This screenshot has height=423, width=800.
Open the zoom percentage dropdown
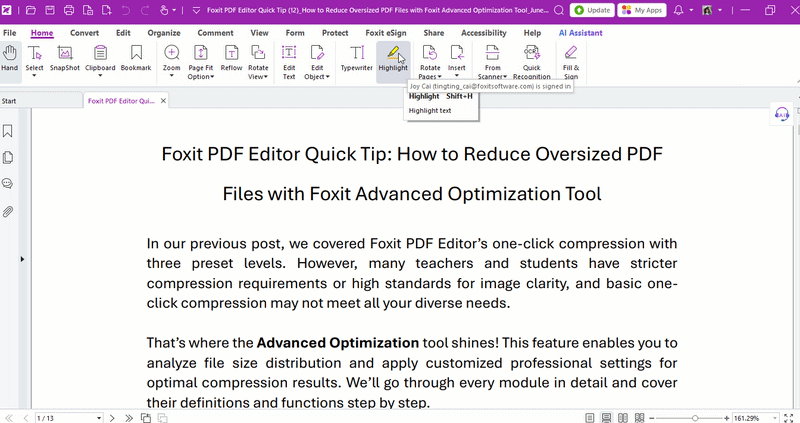click(x=775, y=418)
